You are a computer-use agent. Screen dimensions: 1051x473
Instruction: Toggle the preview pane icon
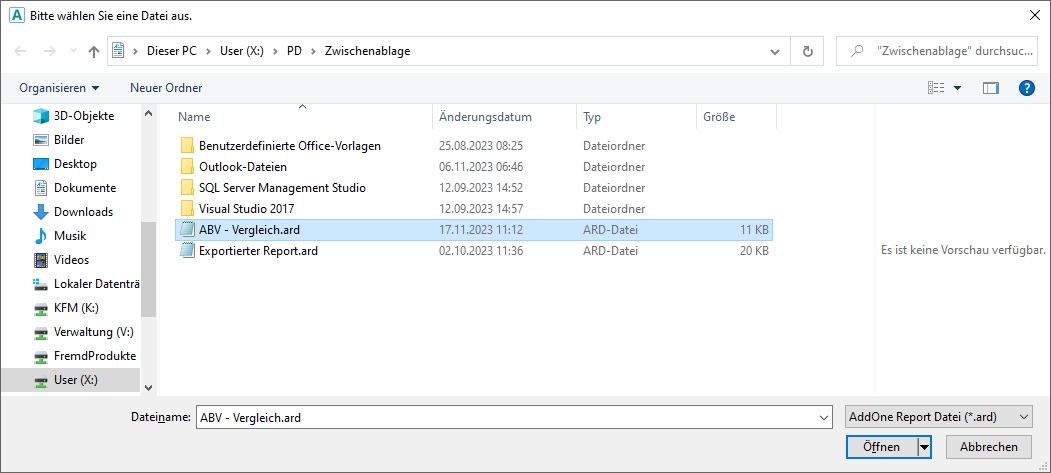click(x=991, y=88)
